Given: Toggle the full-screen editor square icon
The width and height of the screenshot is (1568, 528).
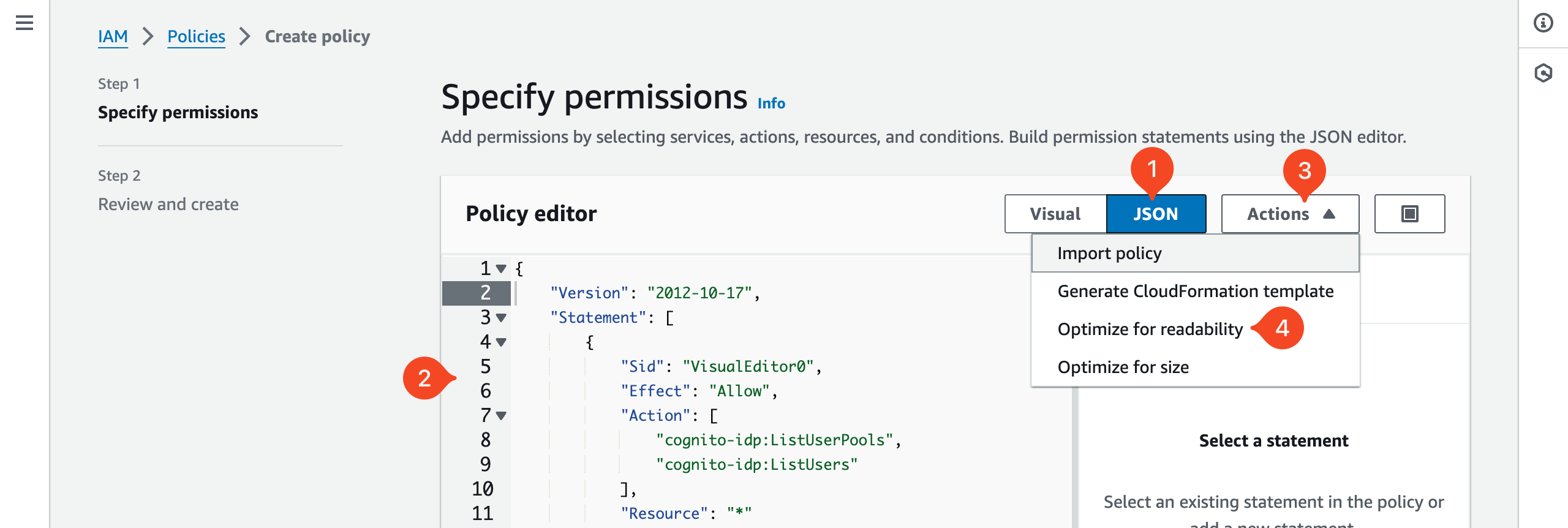Looking at the screenshot, I should (1409, 214).
